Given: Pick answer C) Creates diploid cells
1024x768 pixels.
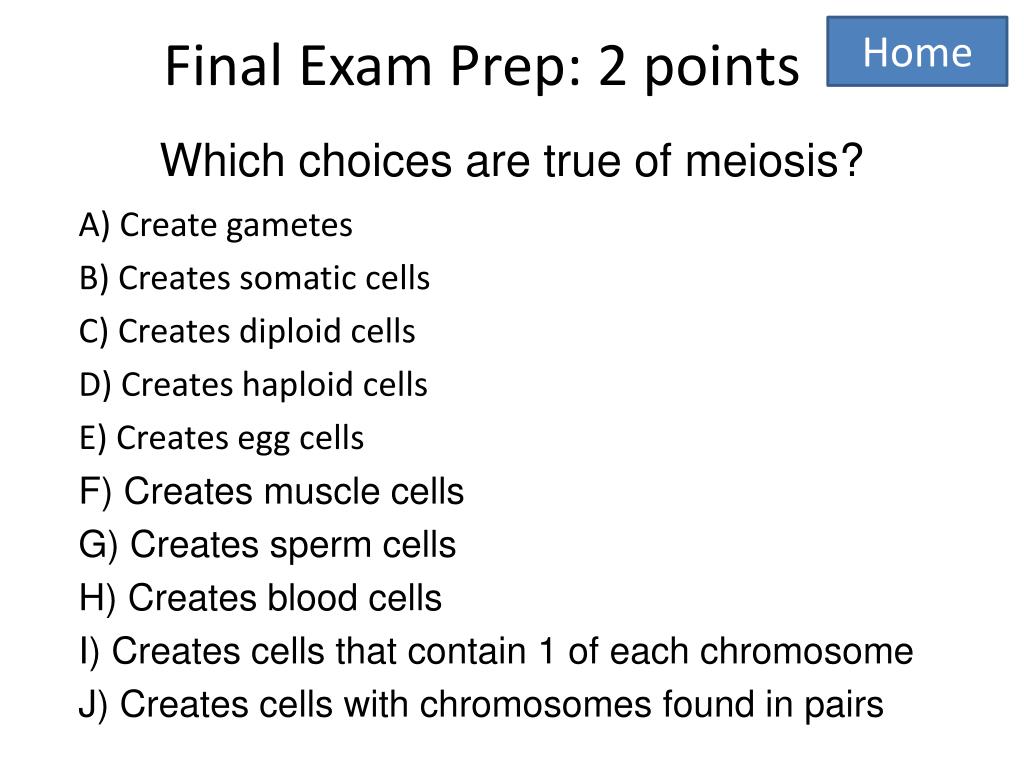Looking at the screenshot, I should pos(247,331).
